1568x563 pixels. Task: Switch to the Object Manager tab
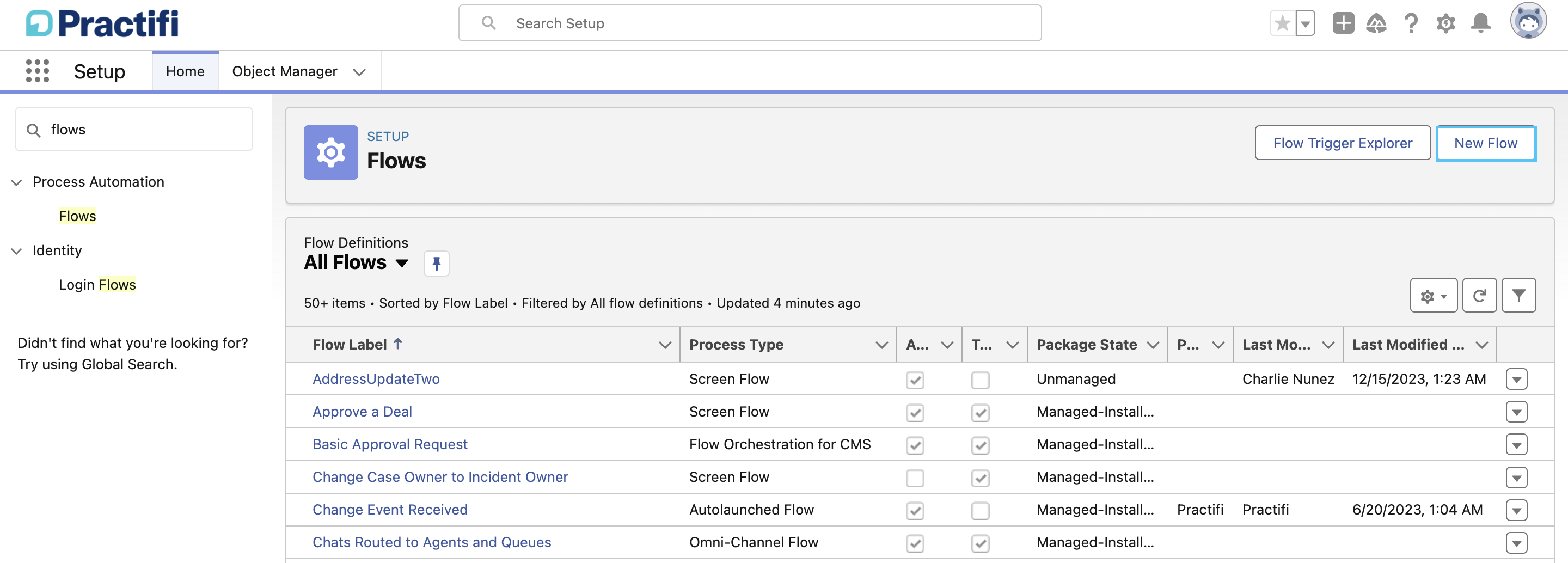pyautogui.click(x=284, y=71)
